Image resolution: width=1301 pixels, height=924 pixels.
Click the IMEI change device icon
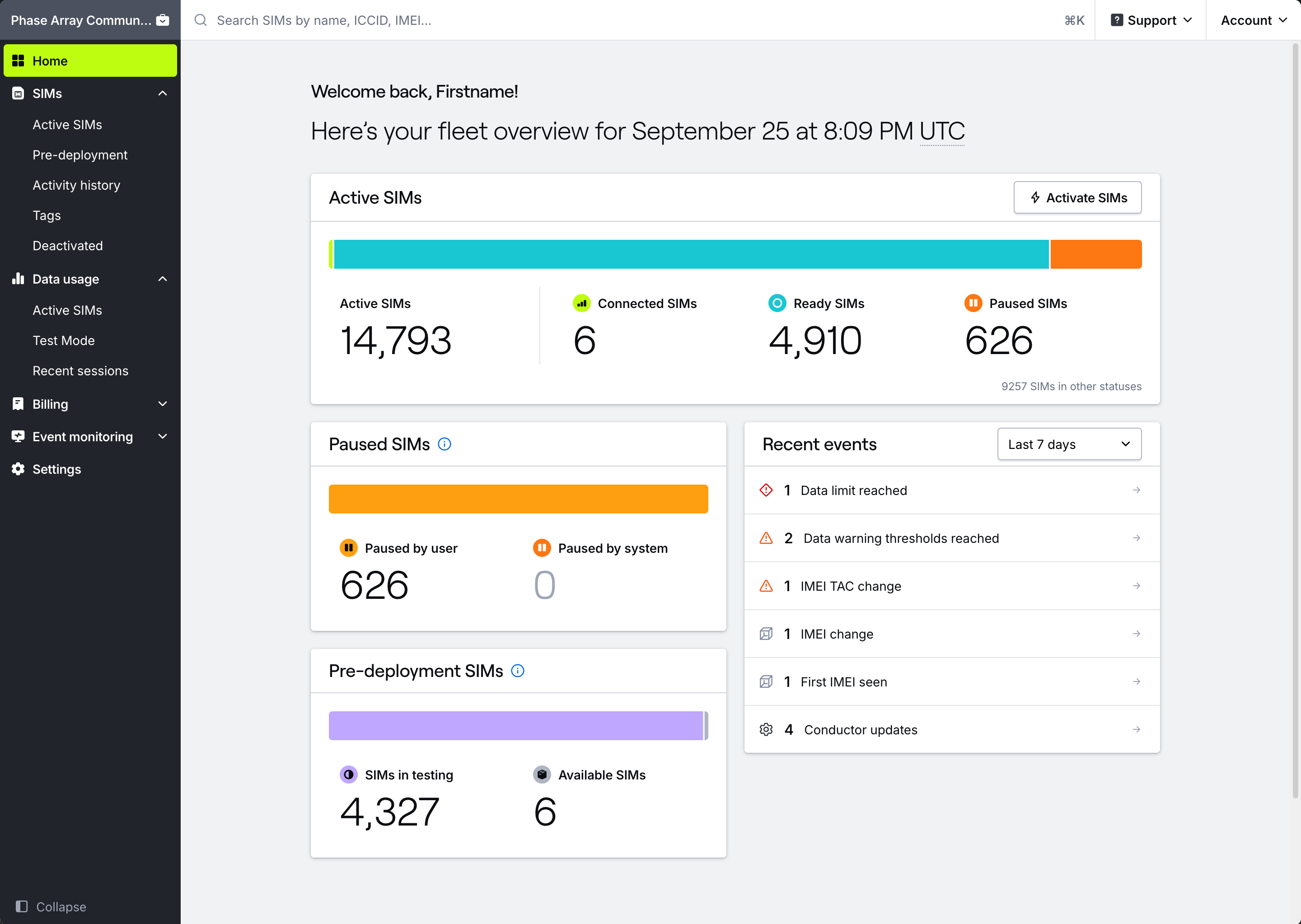[x=766, y=633]
